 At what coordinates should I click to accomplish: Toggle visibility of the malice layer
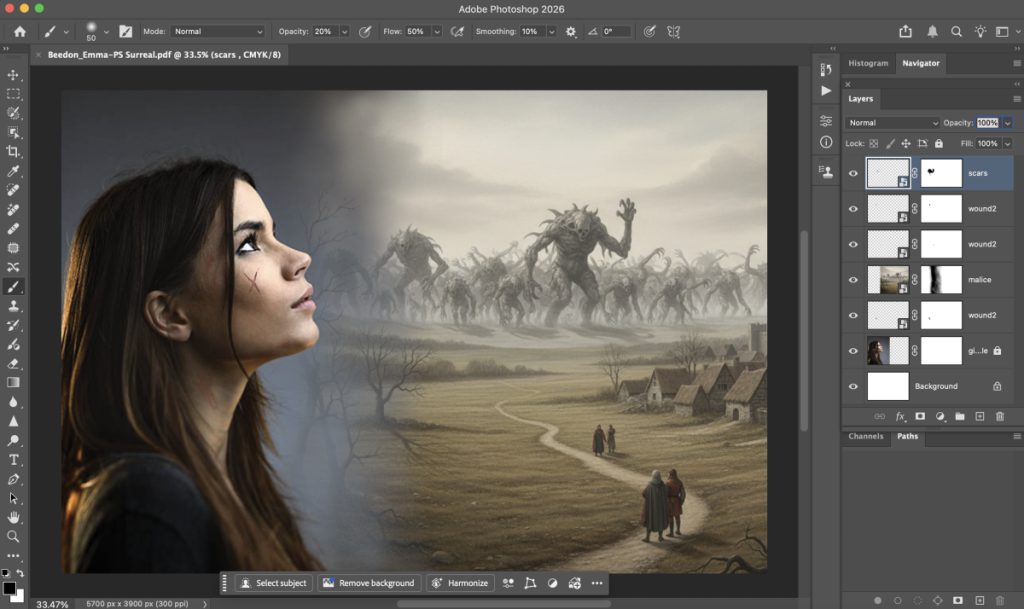coord(853,280)
